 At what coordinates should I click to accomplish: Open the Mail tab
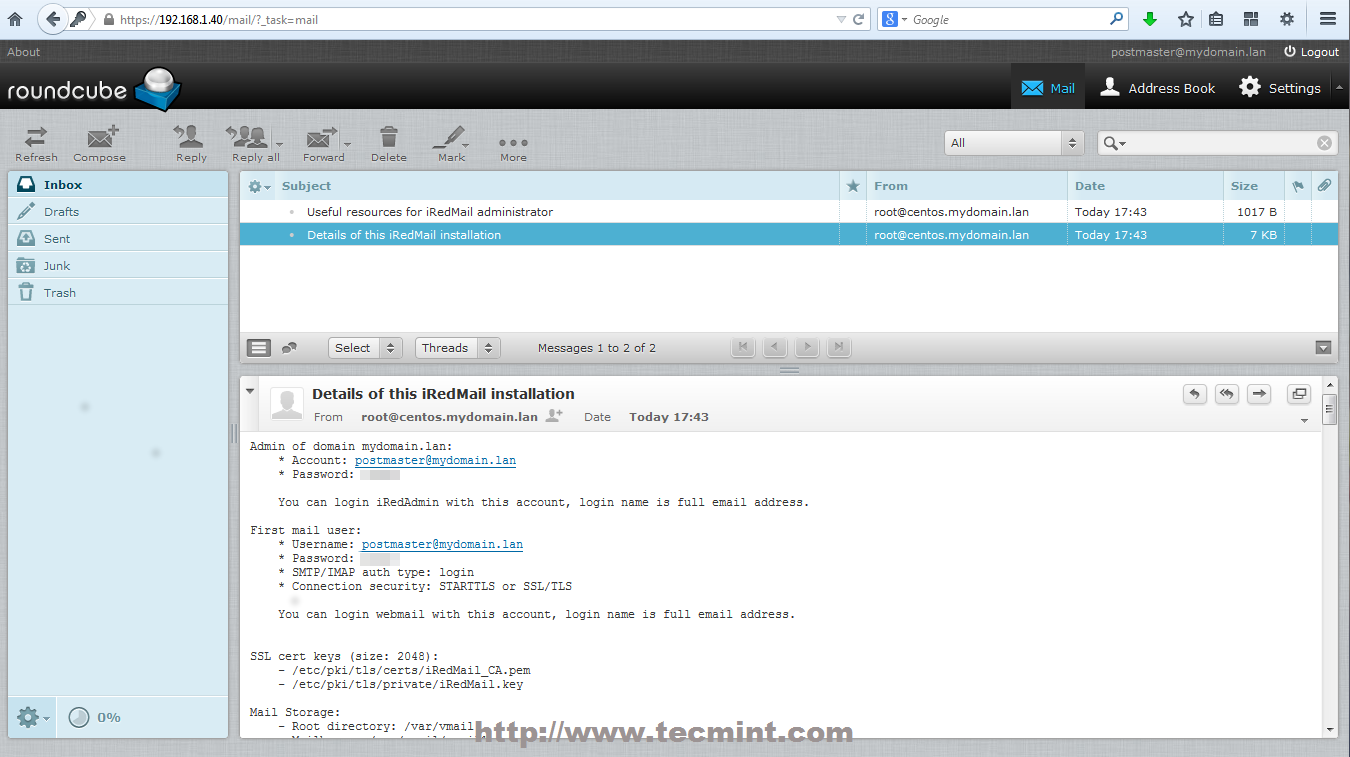pos(1048,88)
